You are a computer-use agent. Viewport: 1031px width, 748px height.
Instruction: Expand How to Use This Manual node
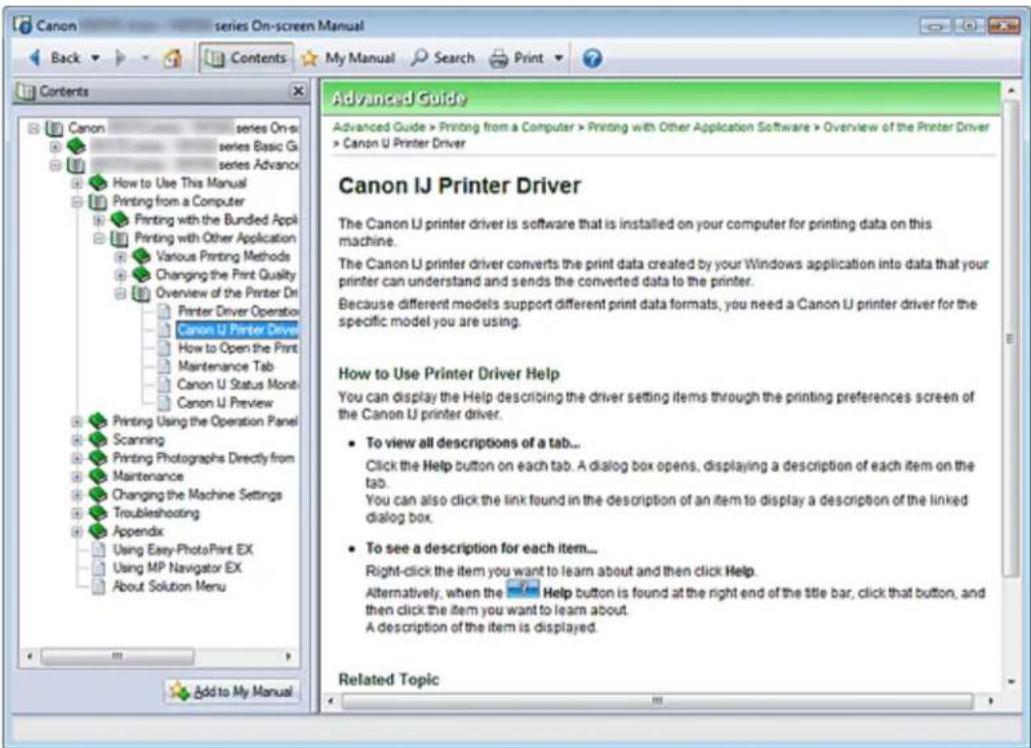[77, 183]
